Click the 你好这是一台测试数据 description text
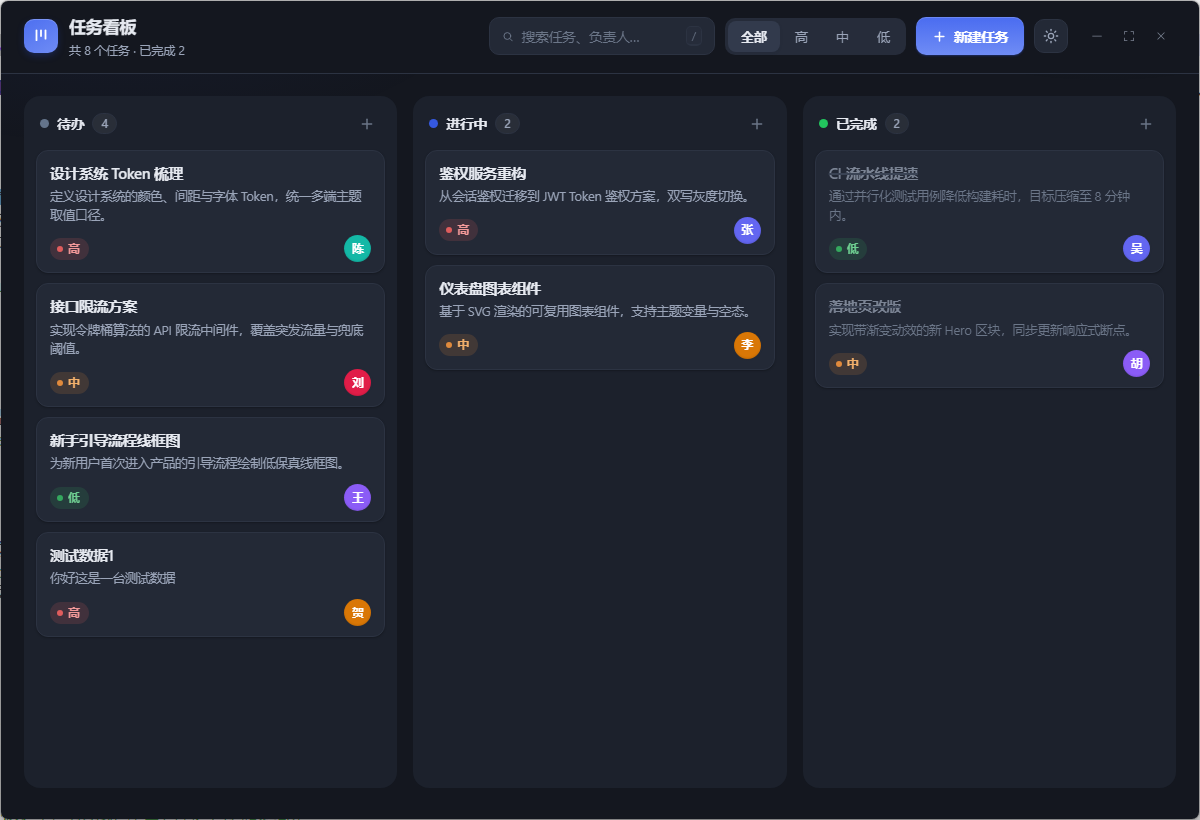Screen dimensions: 1200x820 (x=113, y=578)
